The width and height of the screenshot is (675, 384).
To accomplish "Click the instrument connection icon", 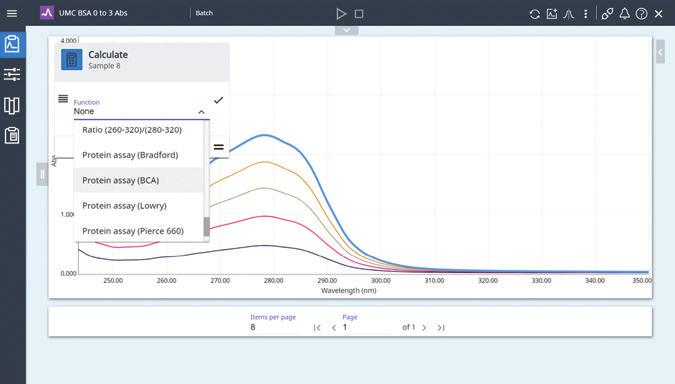I will click(607, 14).
